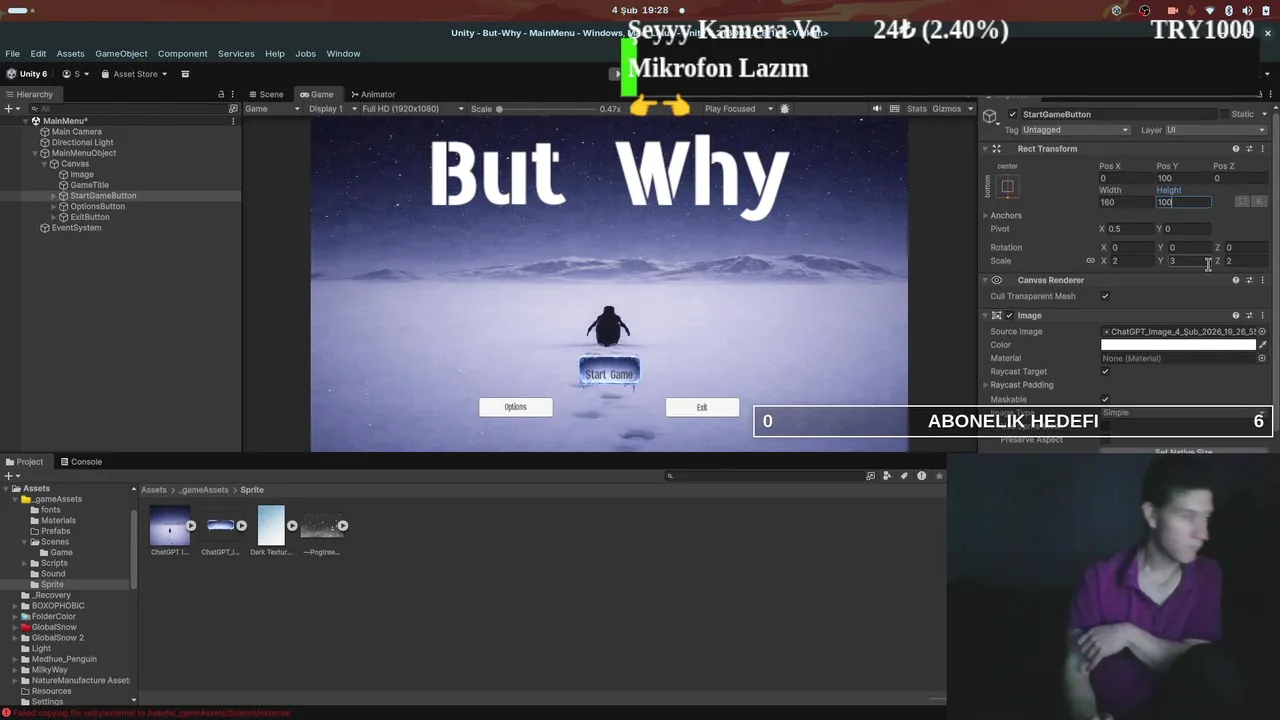
Task: Toggle the Raycast Target checkbox
Action: pos(1105,372)
